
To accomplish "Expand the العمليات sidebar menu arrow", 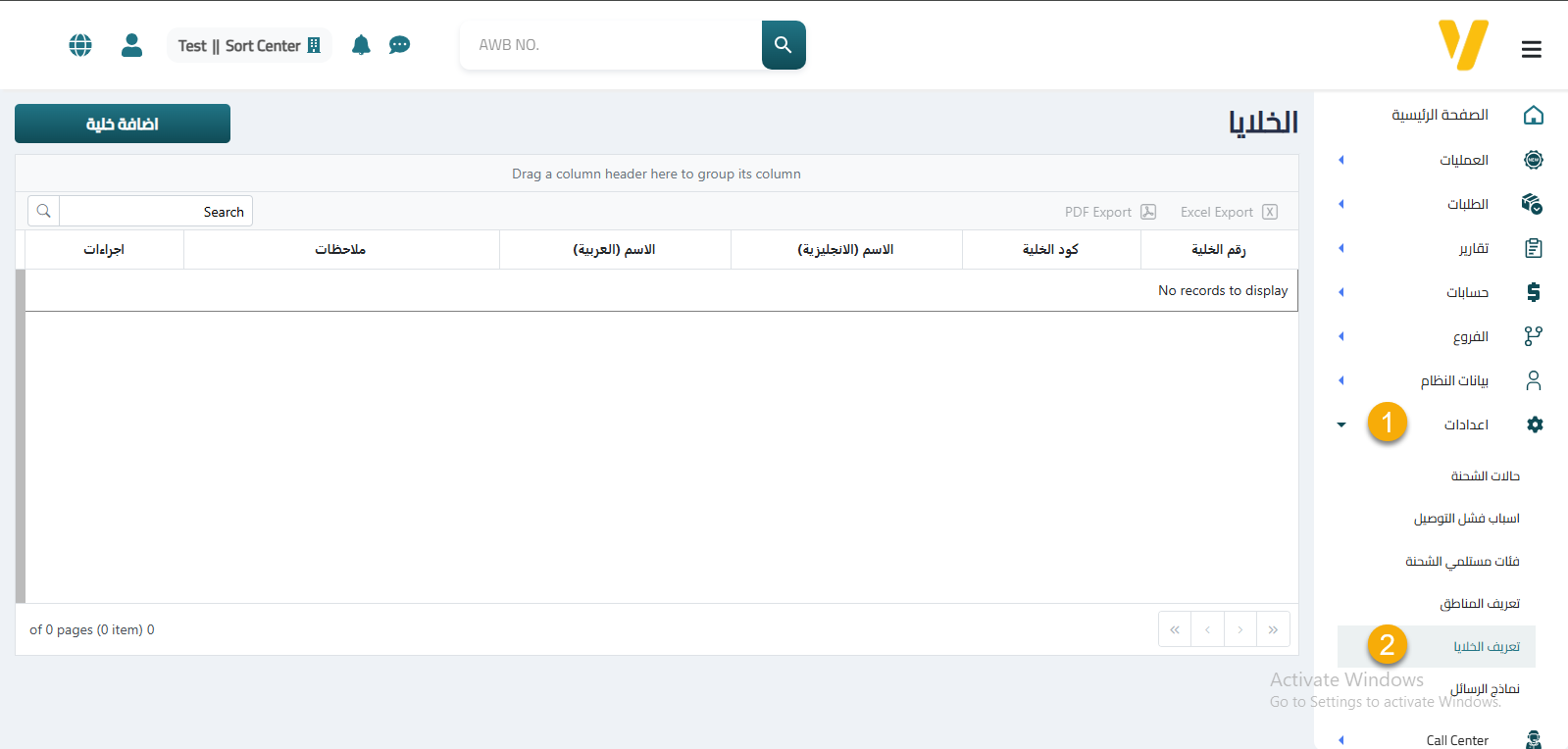I will pos(1340,160).
